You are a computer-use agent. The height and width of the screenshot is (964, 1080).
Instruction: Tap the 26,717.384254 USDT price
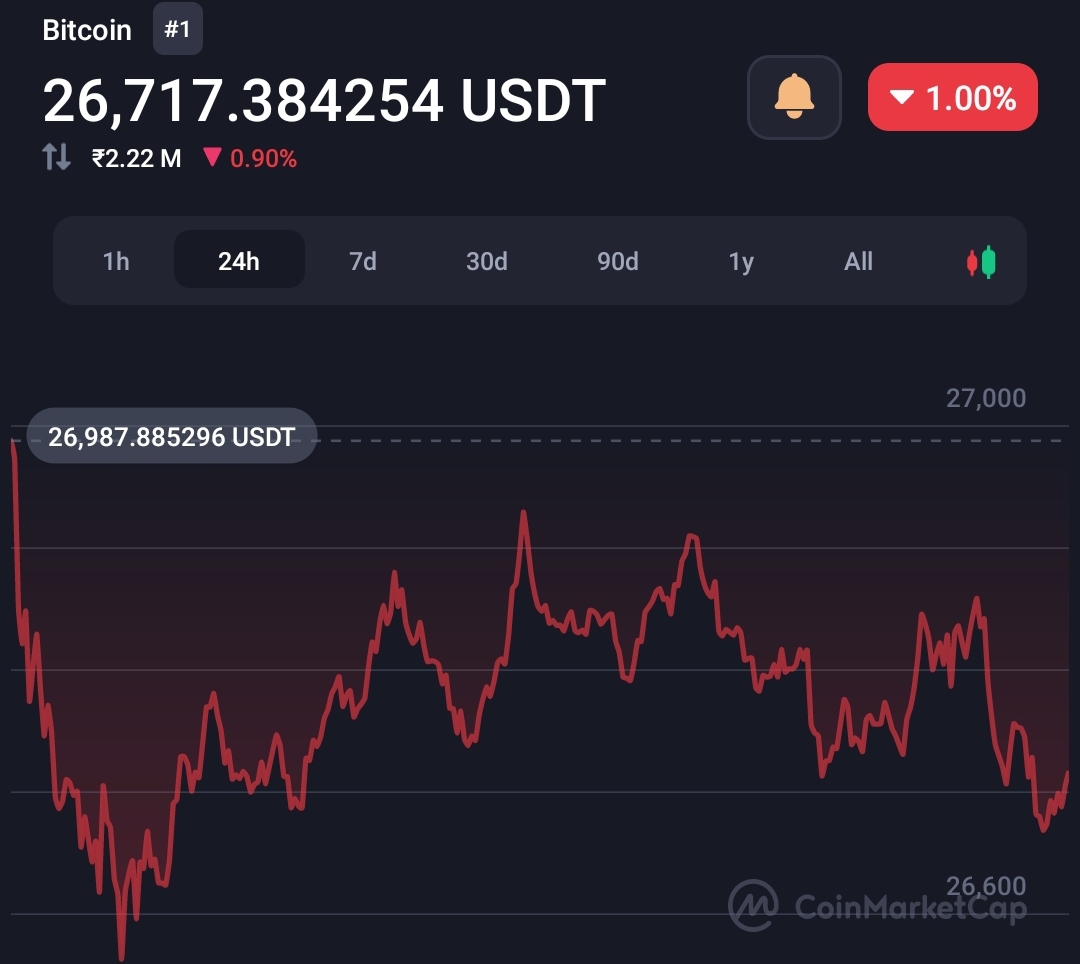pos(324,100)
